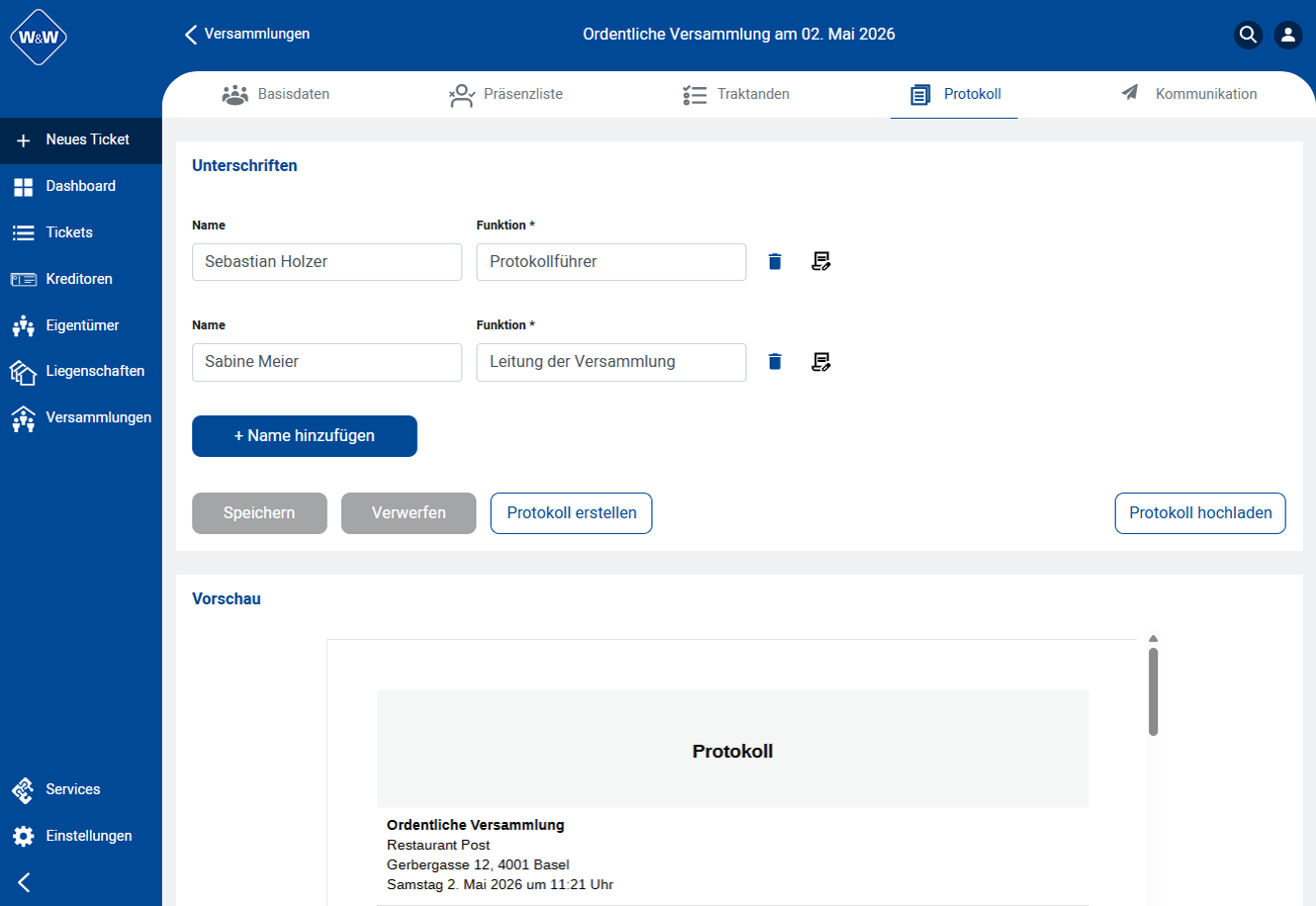Click Protokoll hochladen button
Viewport: 1316px width, 906px height.
(1199, 513)
